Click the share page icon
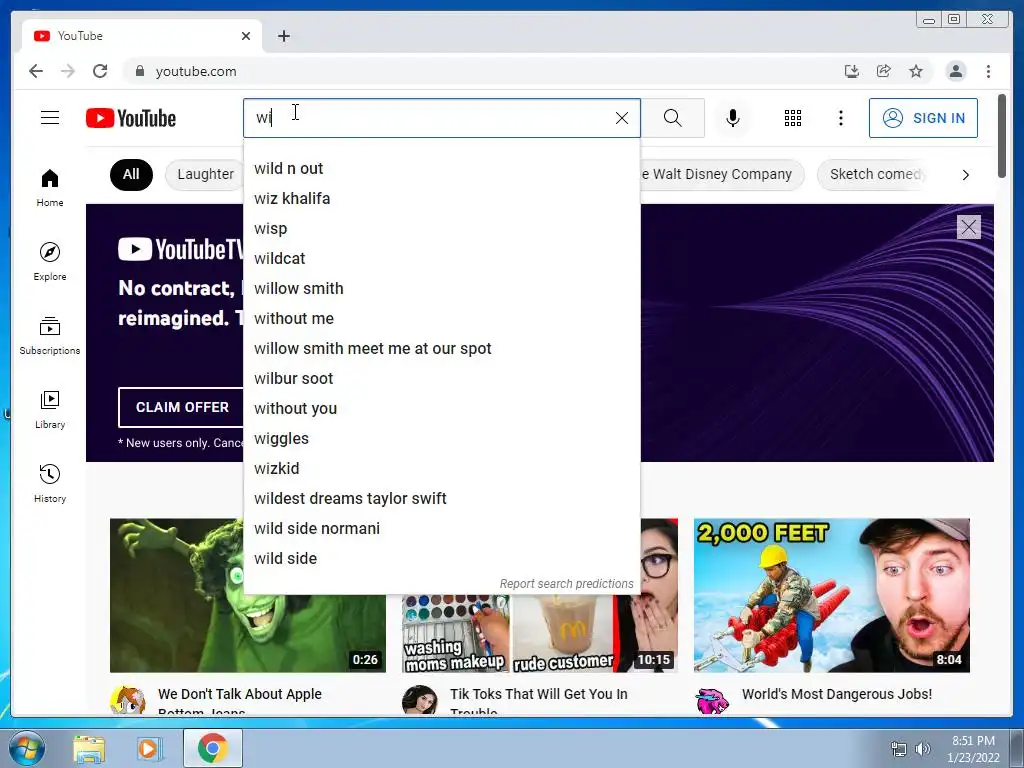The height and width of the screenshot is (768, 1024). click(884, 71)
